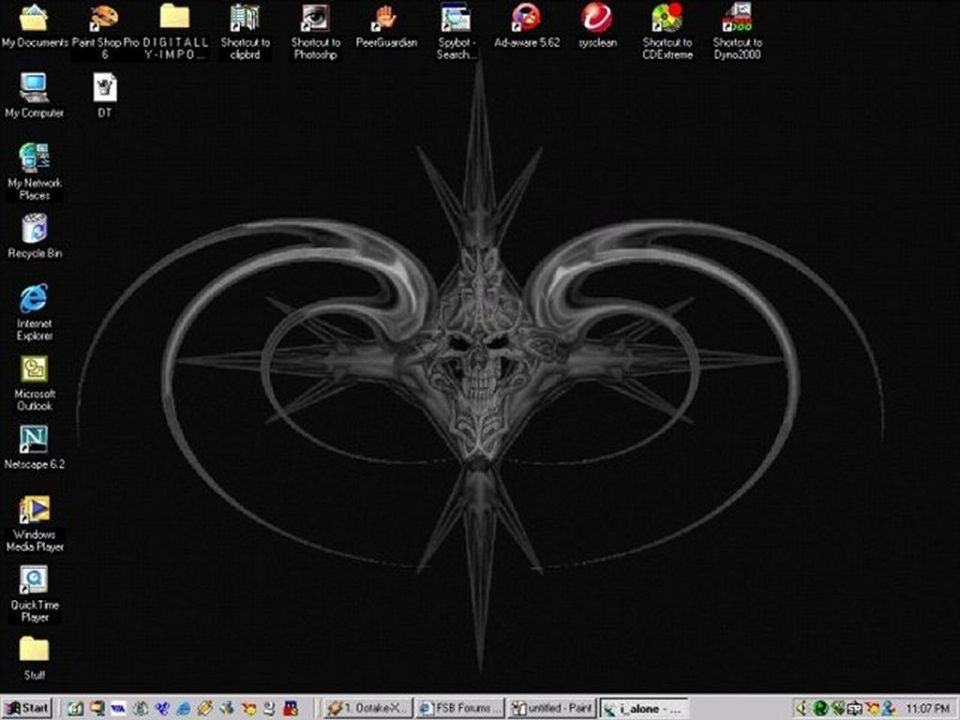The width and height of the screenshot is (960, 720).
Task: Launch the Microsoft Outlook desktop icon
Action: click(34, 383)
